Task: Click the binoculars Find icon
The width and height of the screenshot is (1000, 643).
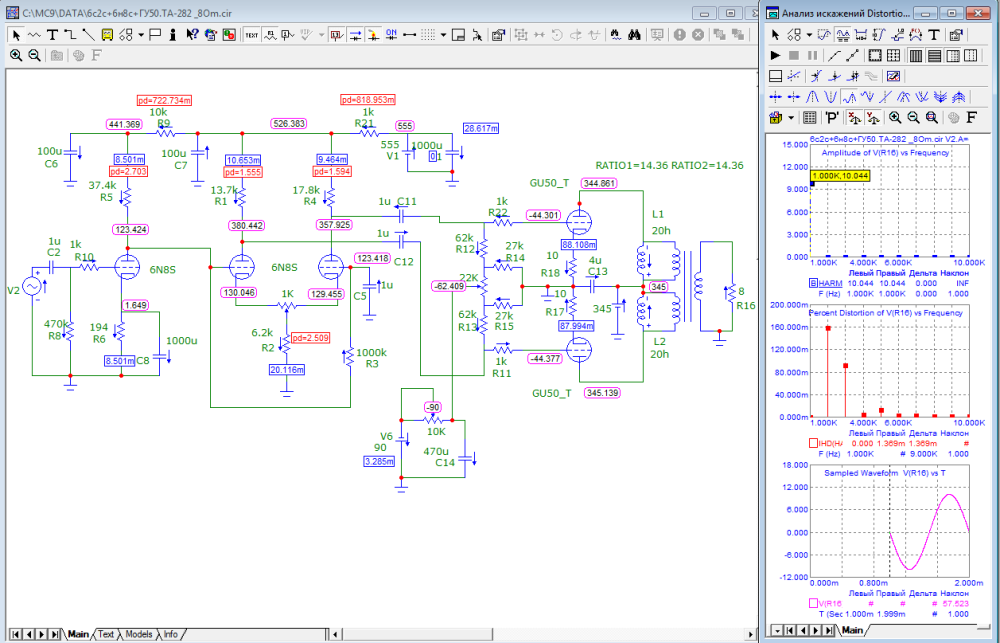Action: (x=634, y=34)
